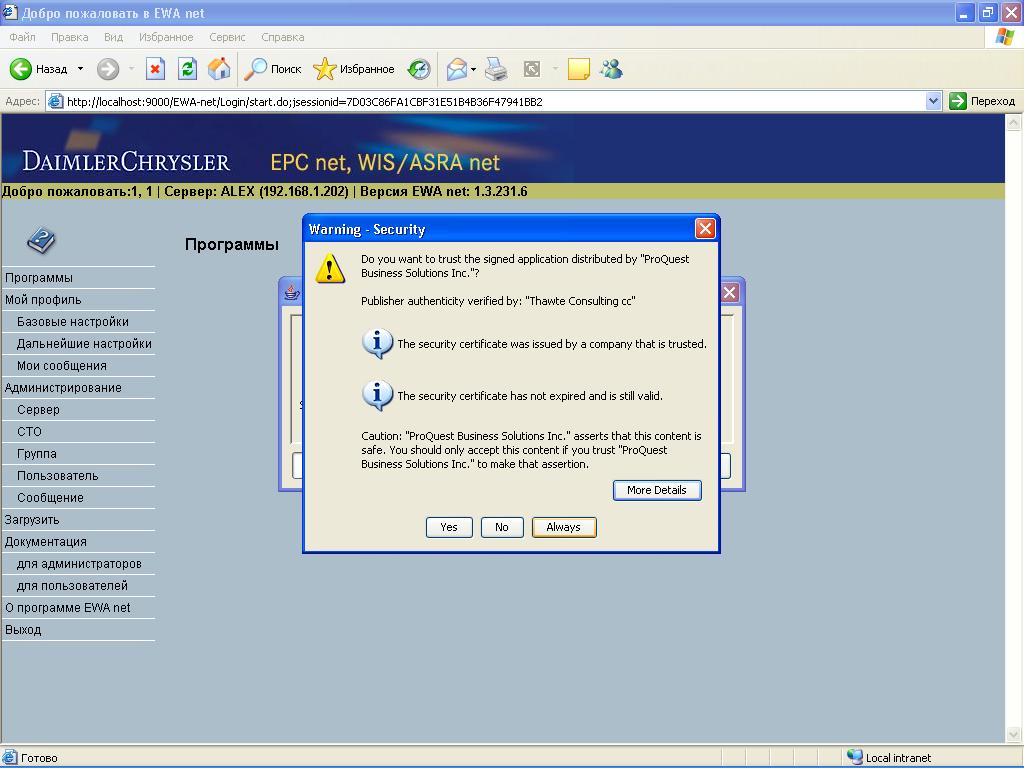
Task: Click the yellow warning triangle icon
Action: [330, 268]
